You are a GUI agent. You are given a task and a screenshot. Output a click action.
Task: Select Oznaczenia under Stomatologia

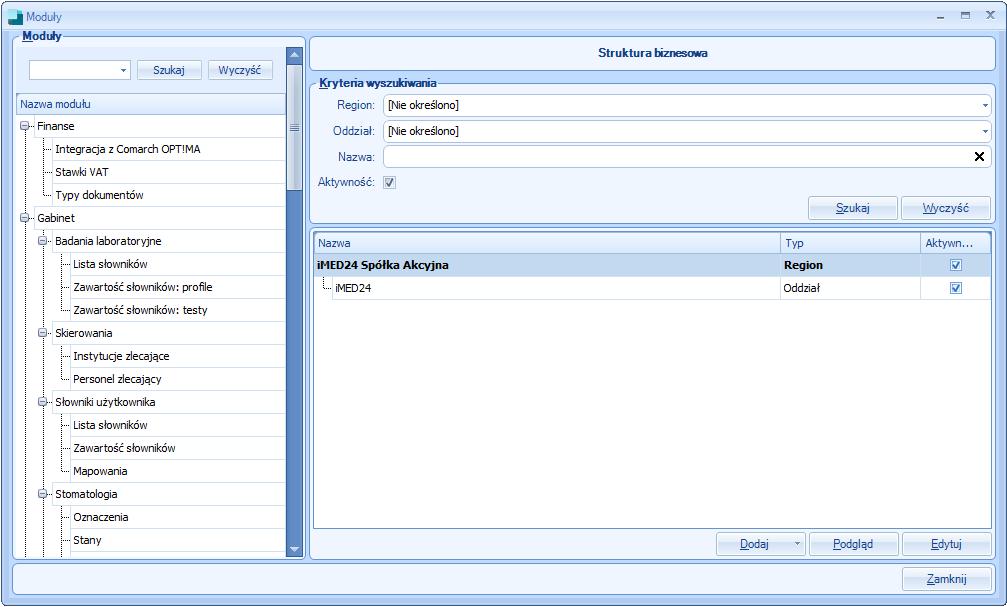pyautogui.click(x=101, y=517)
